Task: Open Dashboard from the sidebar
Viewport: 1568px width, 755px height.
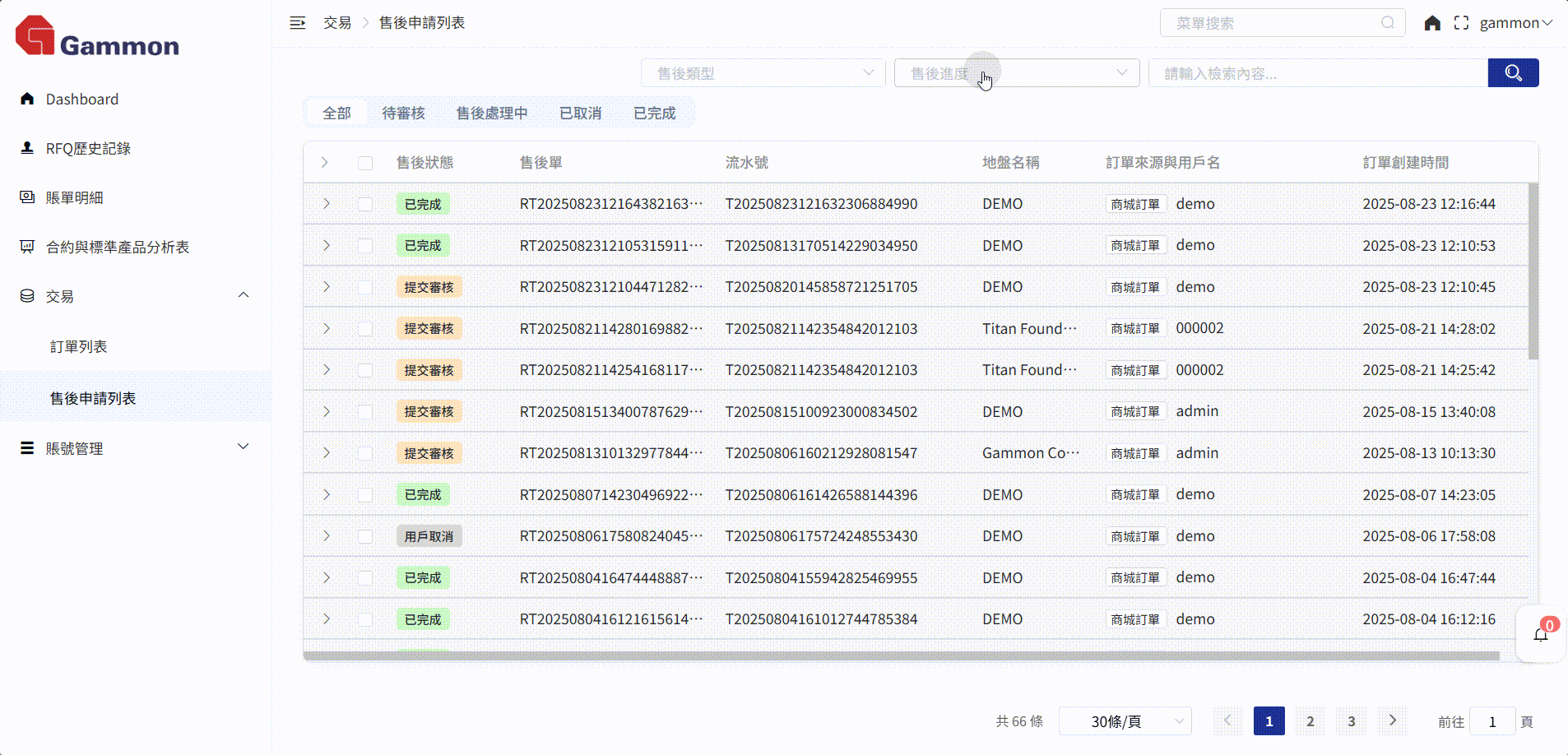Action: [x=81, y=100]
